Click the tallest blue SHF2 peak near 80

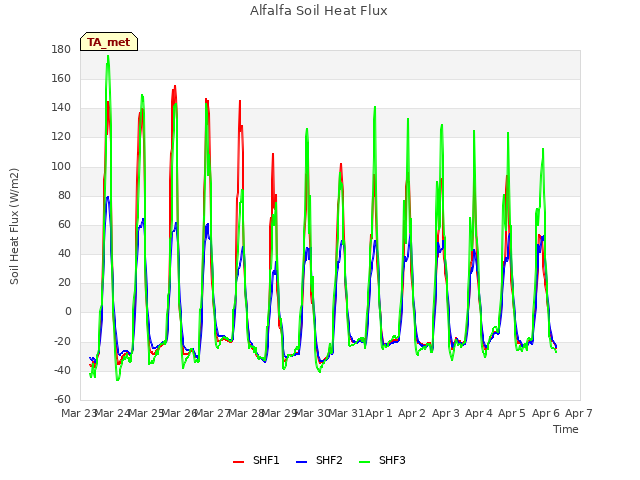point(108,198)
